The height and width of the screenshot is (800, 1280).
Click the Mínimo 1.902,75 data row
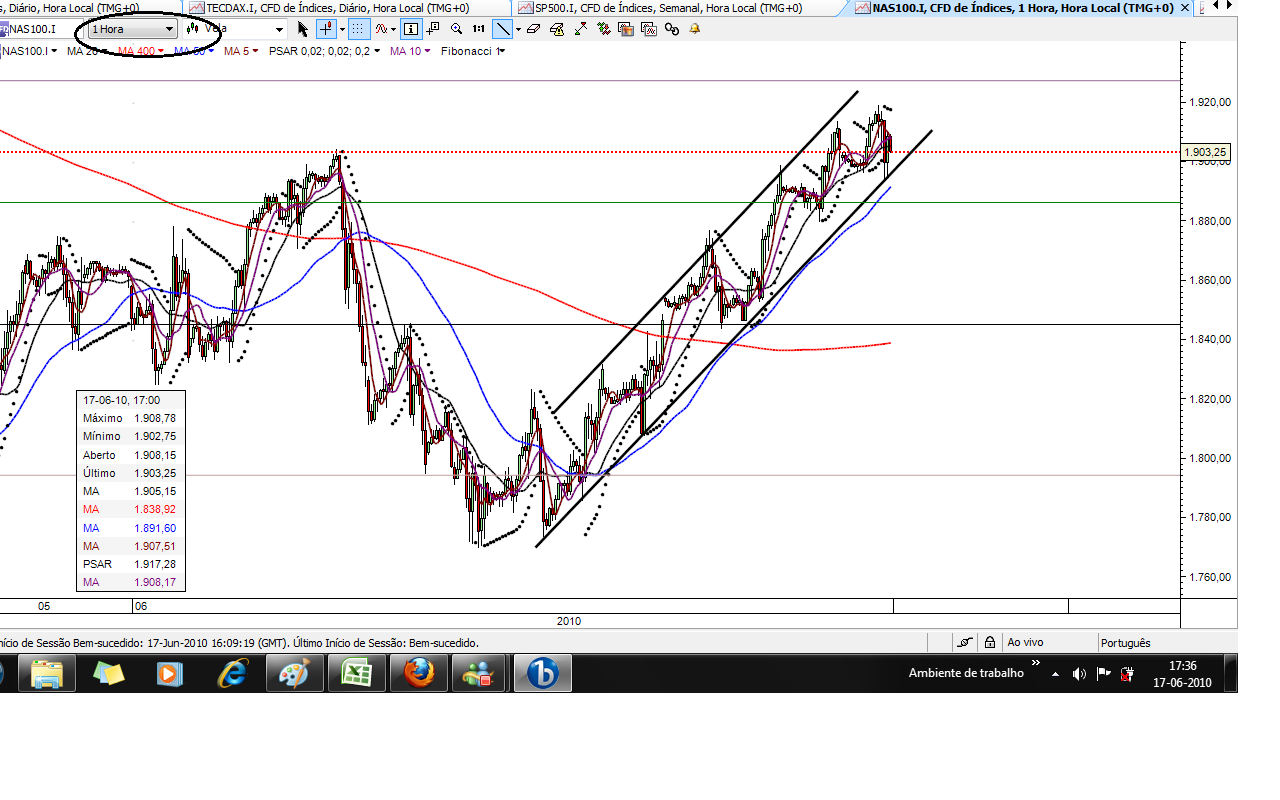pyautogui.click(x=131, y=436)
